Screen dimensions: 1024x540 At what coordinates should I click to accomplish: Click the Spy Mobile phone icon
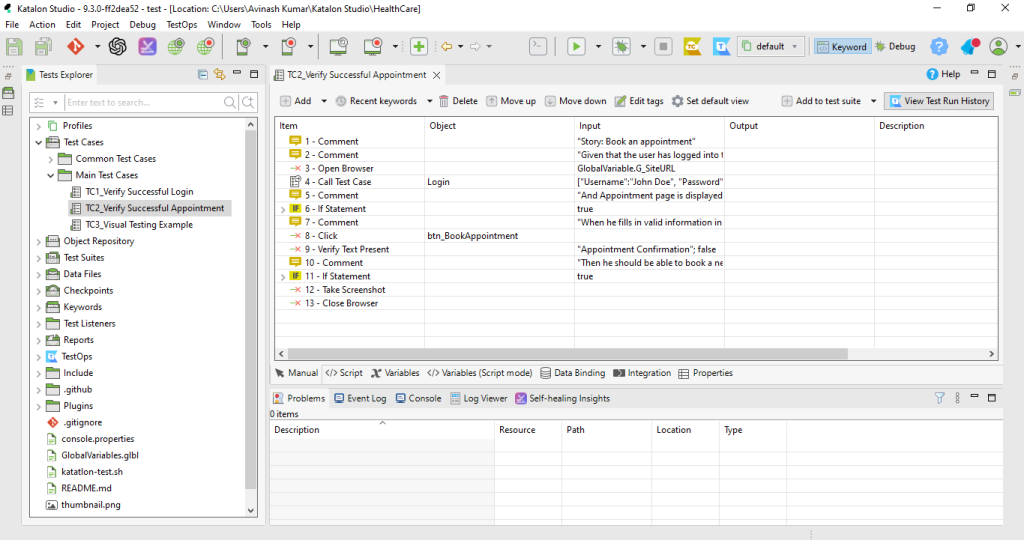[x=244, y=46]
